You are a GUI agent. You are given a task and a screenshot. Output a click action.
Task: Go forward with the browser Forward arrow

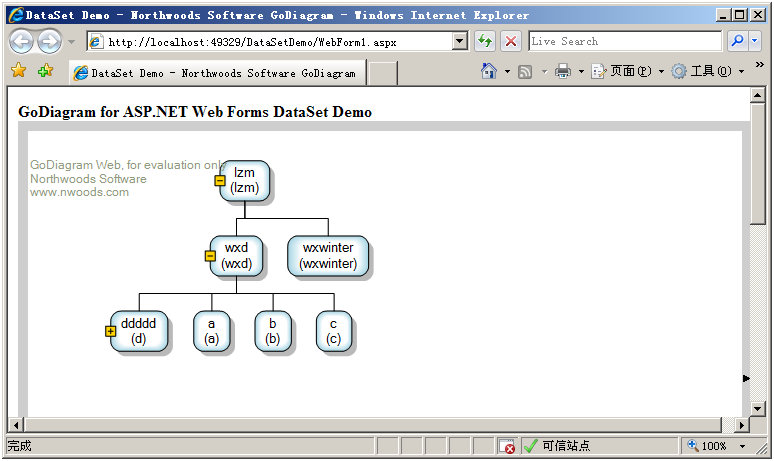tap(50, 41)
